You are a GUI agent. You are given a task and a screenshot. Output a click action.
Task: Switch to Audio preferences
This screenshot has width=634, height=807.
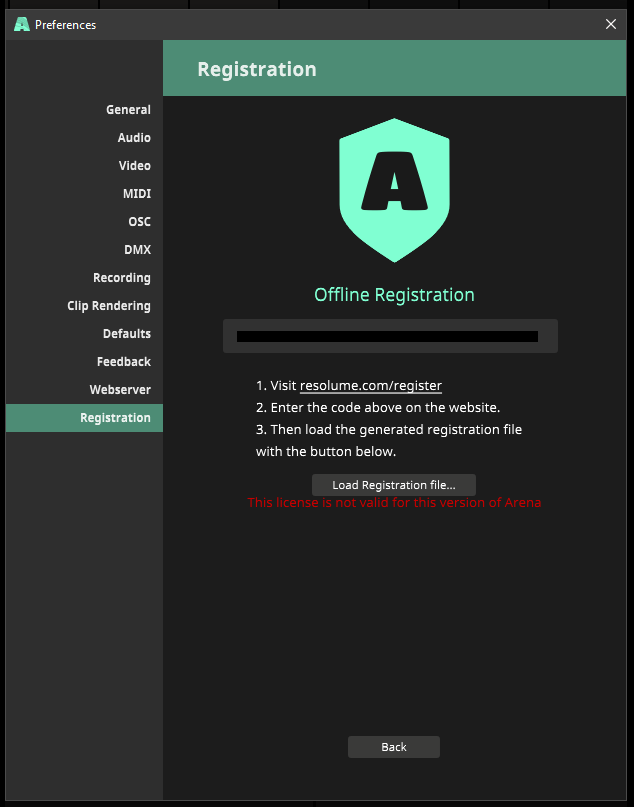134,138
